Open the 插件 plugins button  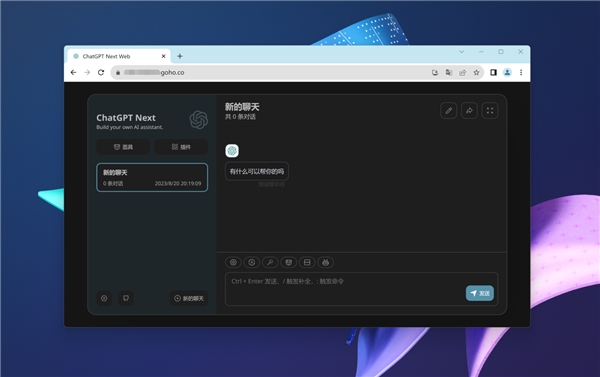point(181,147)
